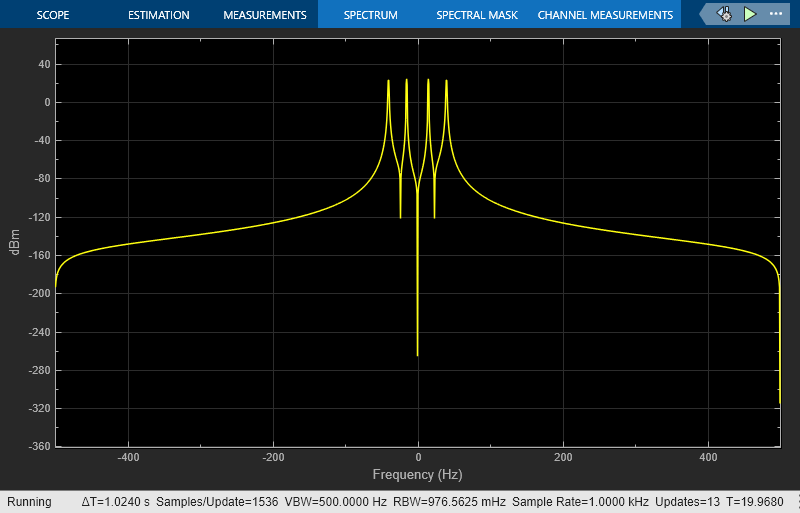Click the -200 x-axis tick label
800x513 pixels.
[x=273, y=457]
